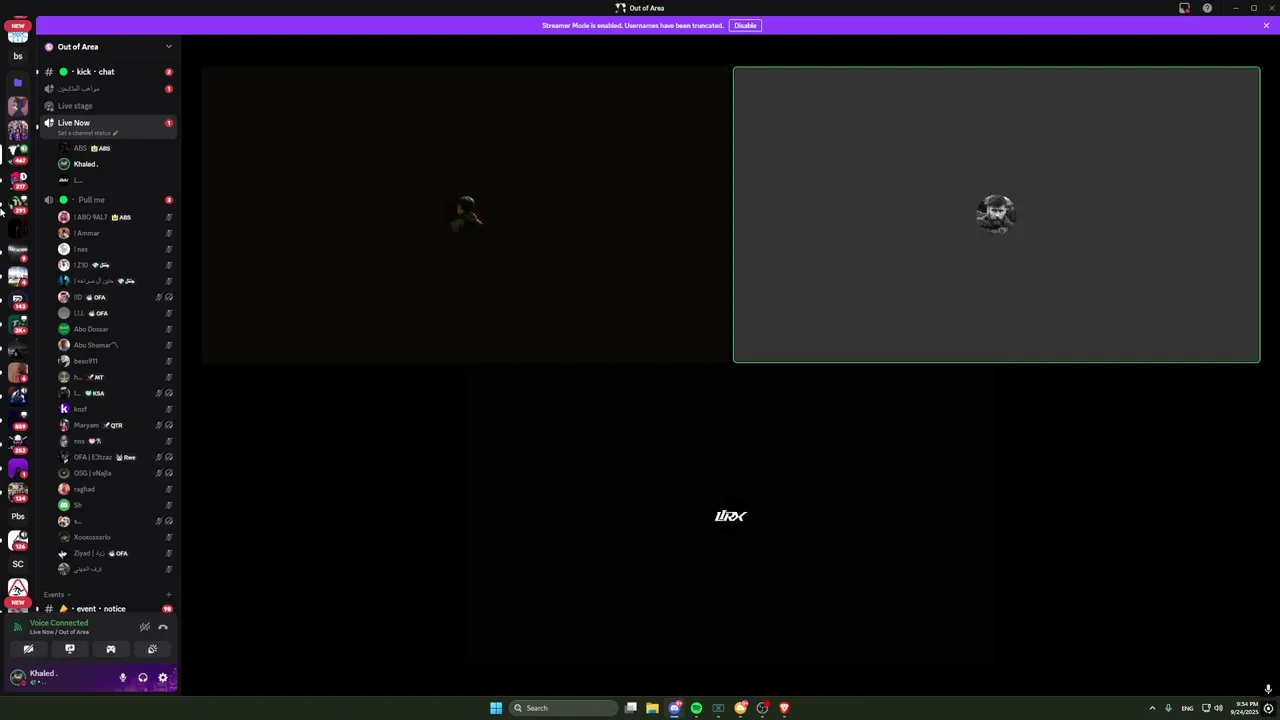Screen dimensions: 1280x720
Task: Open File Explorer from taskbar
Action: tap(652, 708)
